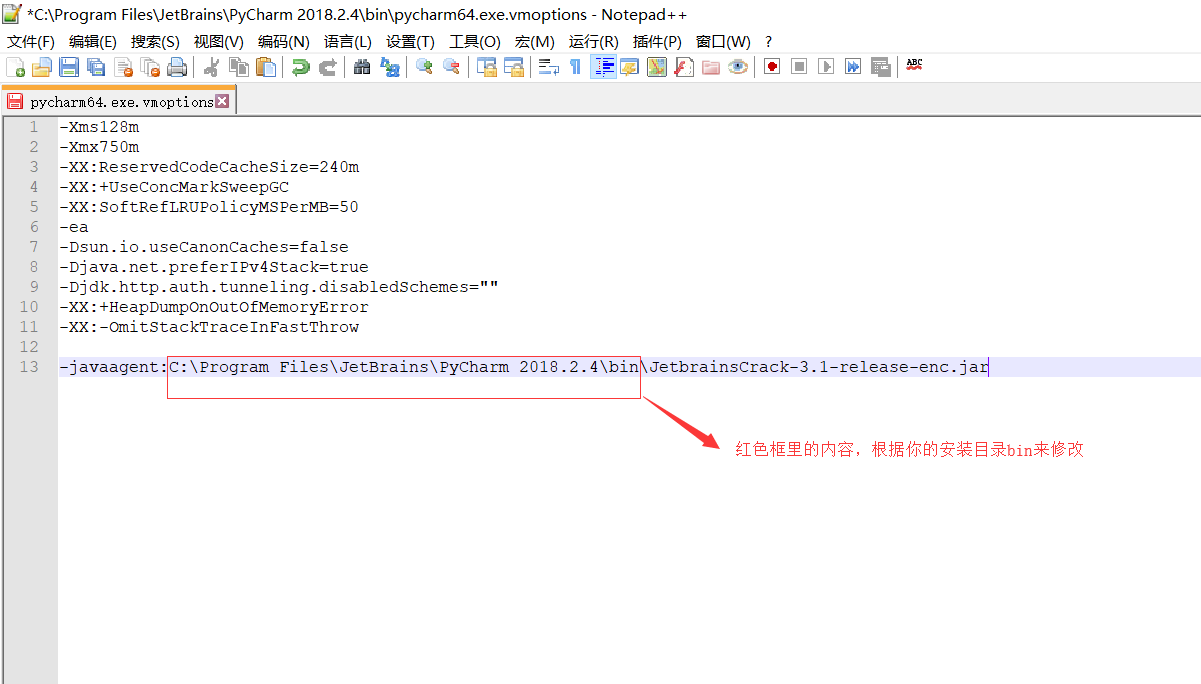Click the Zoom In magnifier icon
This screenshot has width=1201, height=684.
click(424, 67)
